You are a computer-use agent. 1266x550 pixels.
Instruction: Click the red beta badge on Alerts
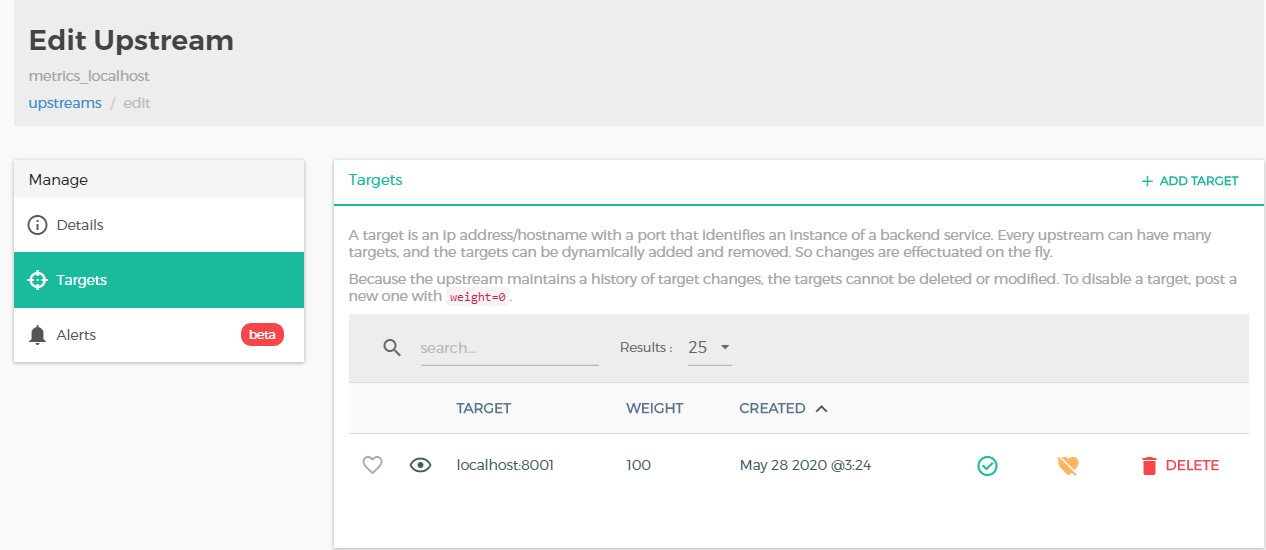coord(262,335)
